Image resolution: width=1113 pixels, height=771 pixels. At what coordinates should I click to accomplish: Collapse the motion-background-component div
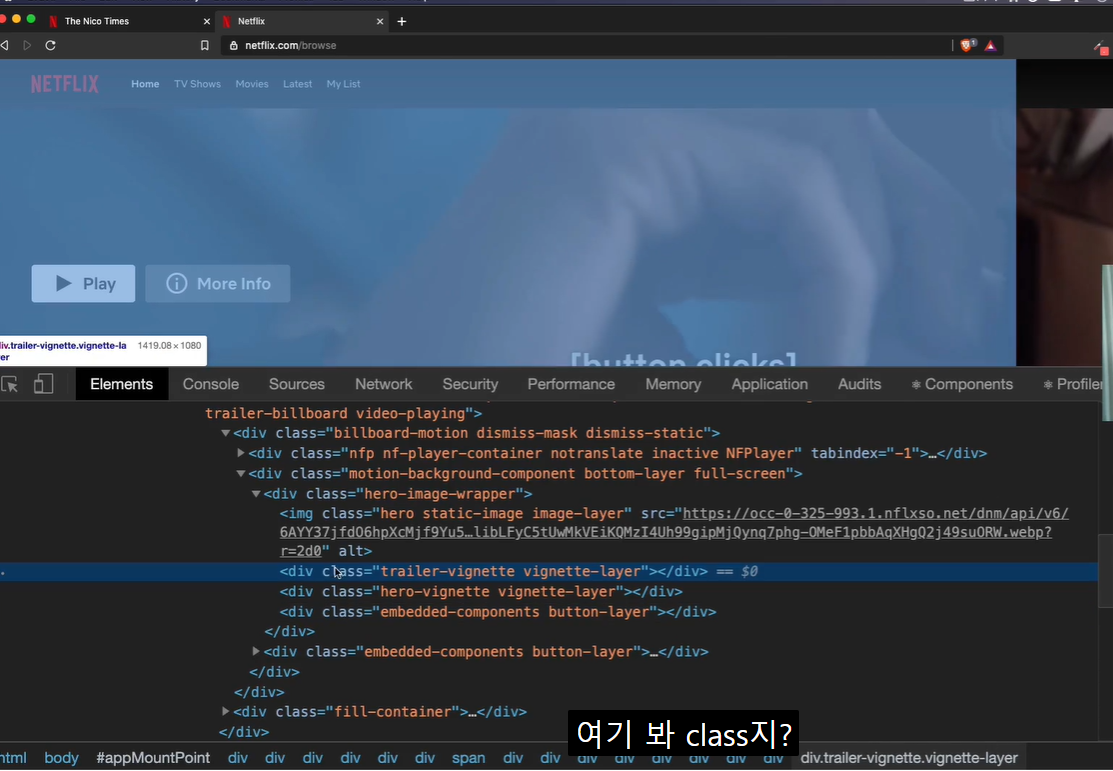click(x=241, y=473)
